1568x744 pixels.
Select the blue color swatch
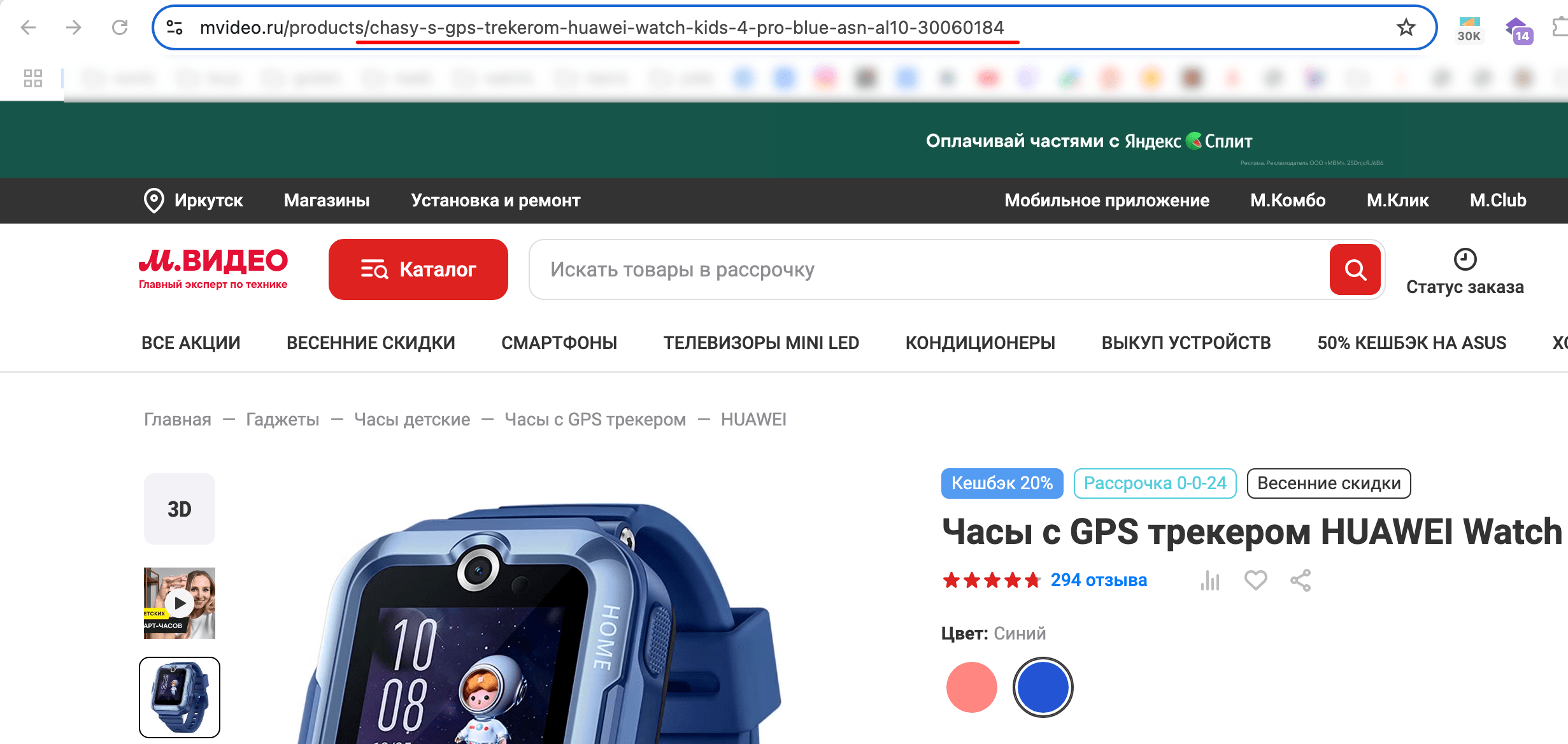coord(1043,687)
